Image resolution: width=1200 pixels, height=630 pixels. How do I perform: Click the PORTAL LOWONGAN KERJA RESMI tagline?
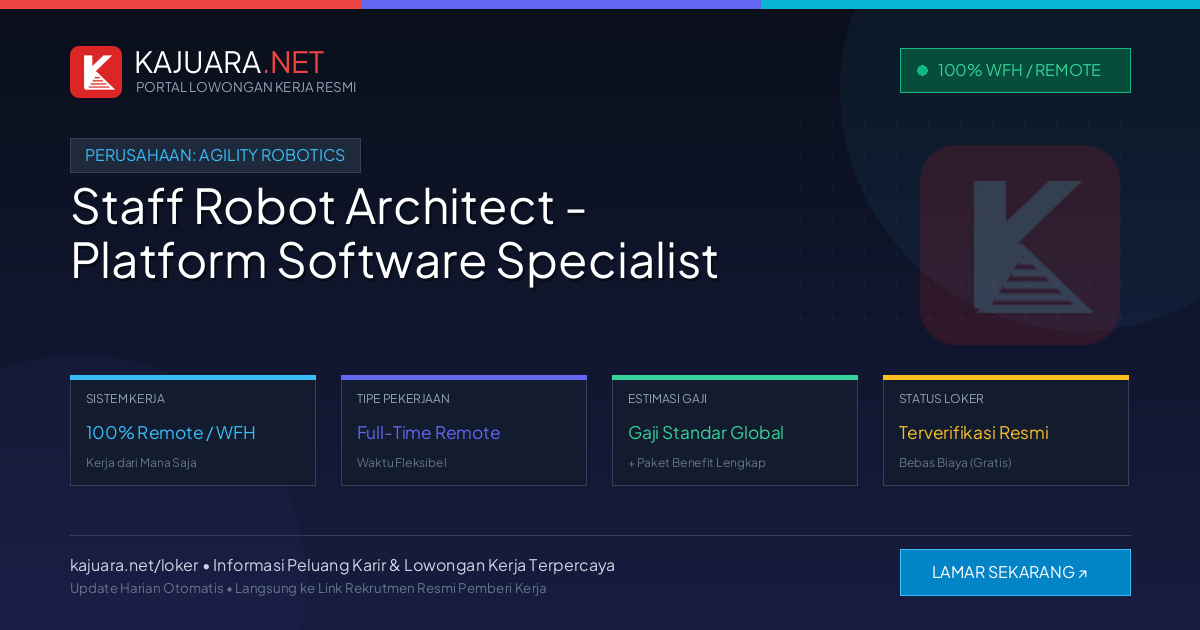(246, 87)
